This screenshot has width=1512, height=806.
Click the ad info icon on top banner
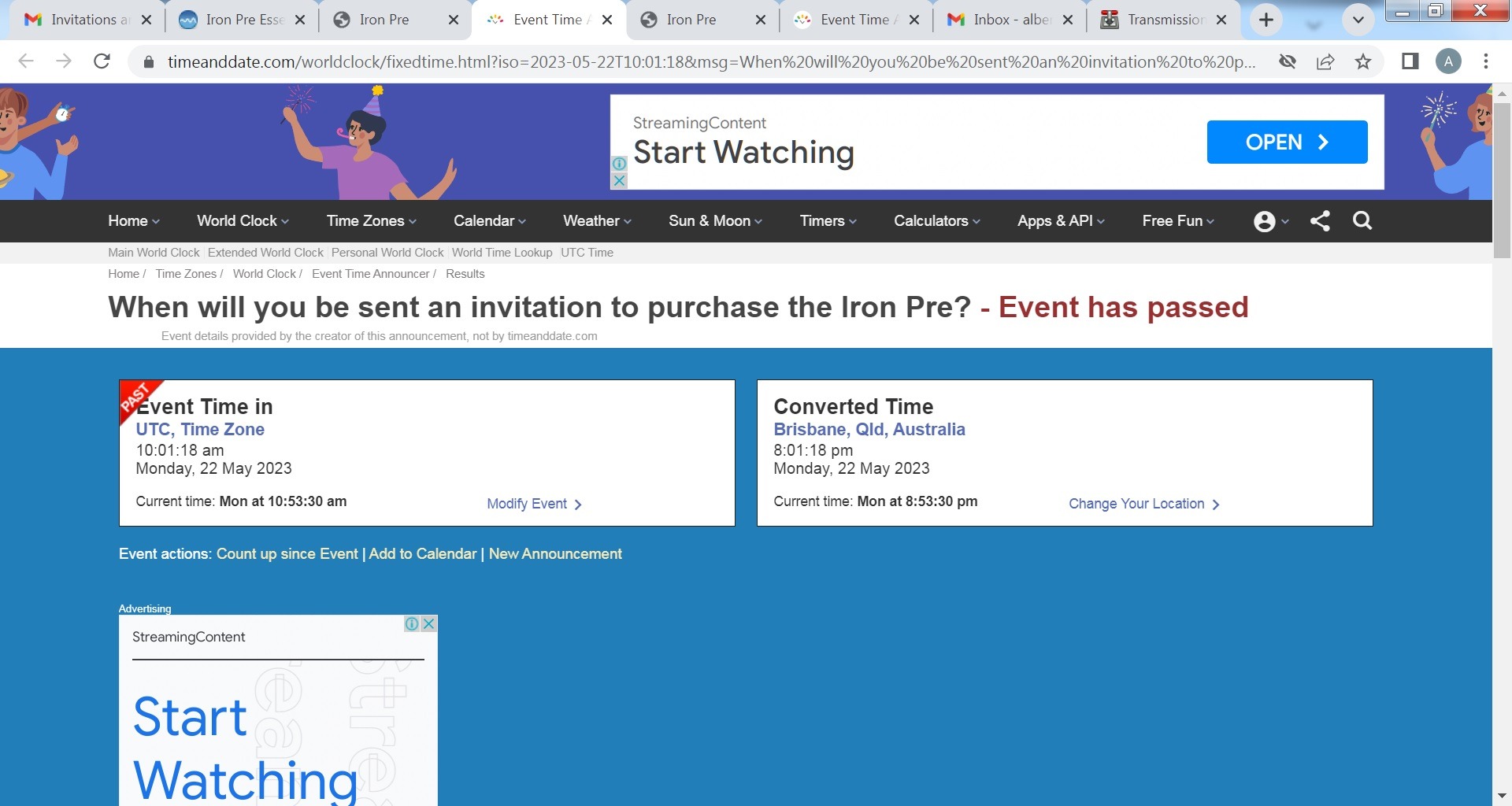(x=619, y=164)
